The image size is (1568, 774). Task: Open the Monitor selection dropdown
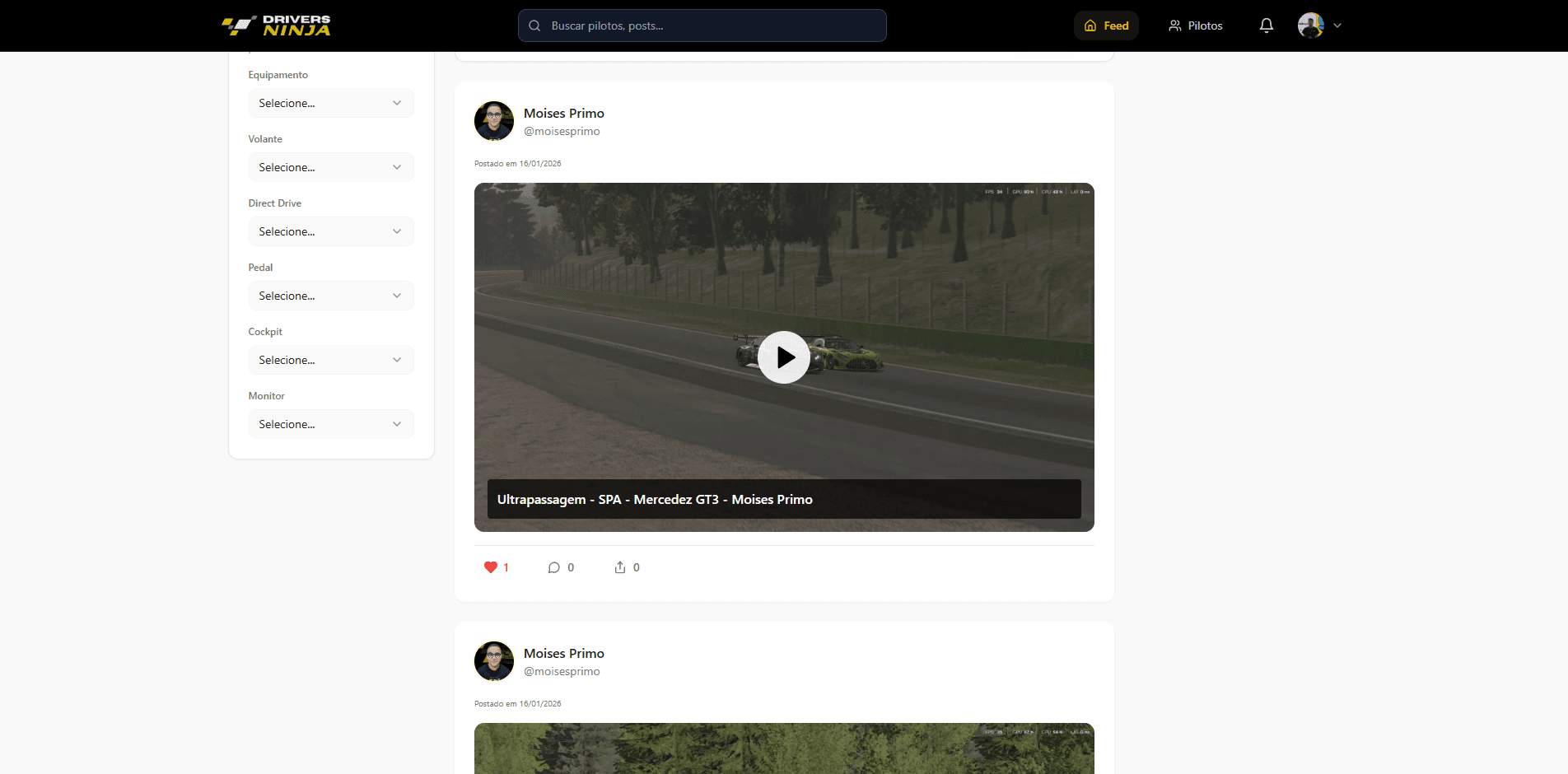point(330,424)
